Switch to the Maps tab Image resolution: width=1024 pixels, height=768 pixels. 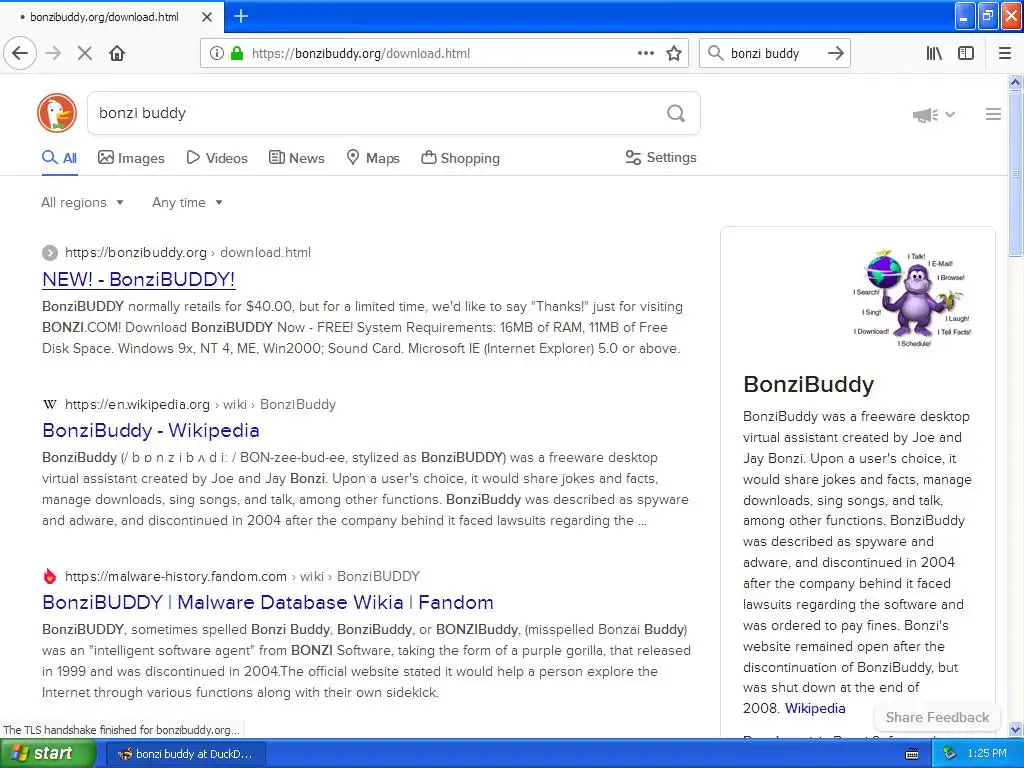pos(373,158)
